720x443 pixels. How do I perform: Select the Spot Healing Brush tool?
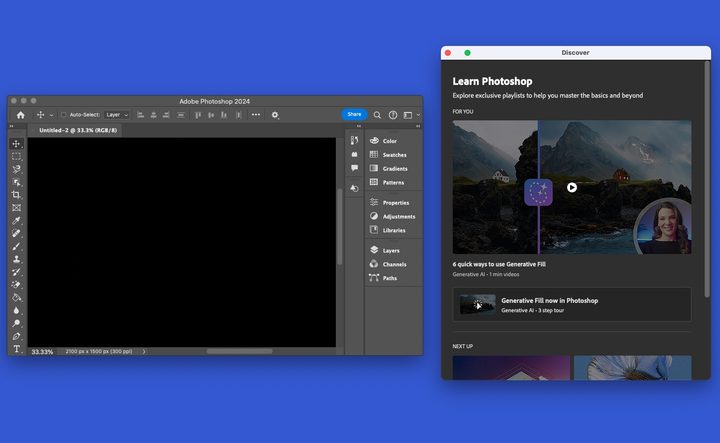pos(16,234)
